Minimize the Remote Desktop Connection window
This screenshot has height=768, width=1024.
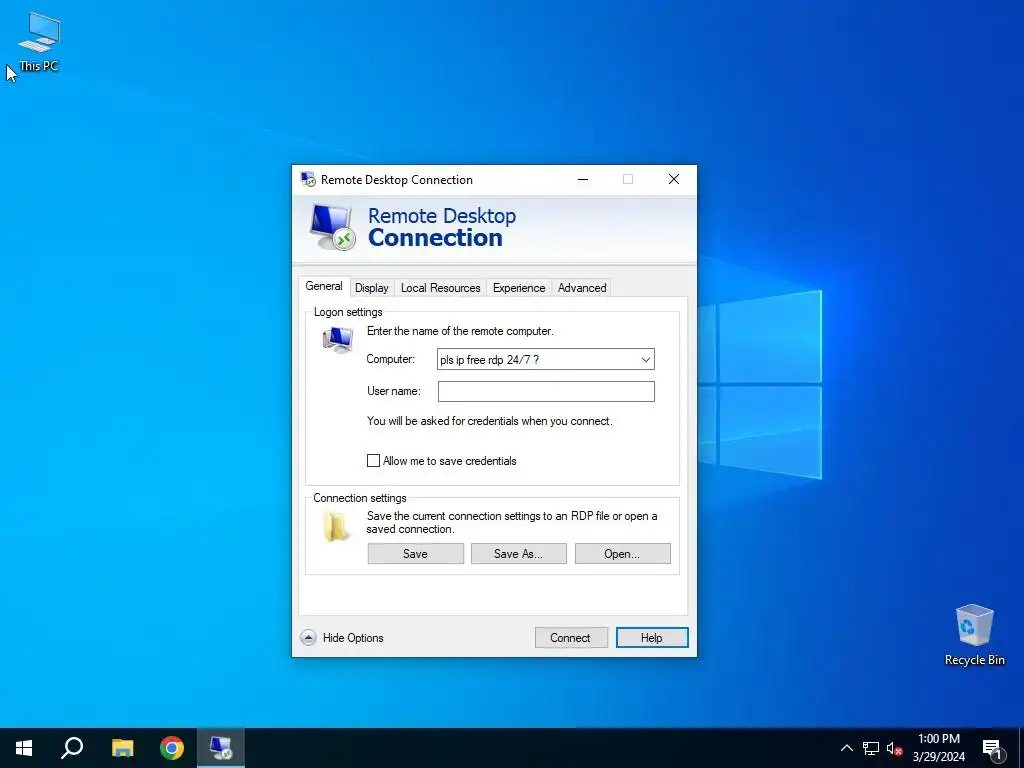point(583,179)
